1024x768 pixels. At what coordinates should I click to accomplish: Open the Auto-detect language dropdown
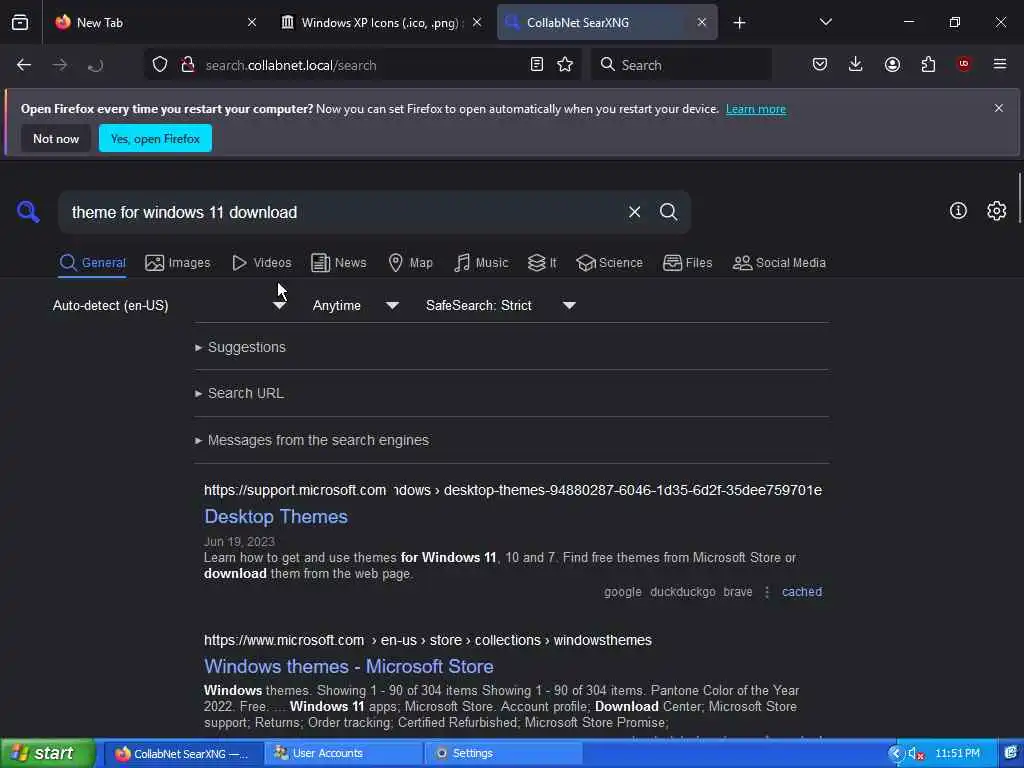click(x=169, y=305)
